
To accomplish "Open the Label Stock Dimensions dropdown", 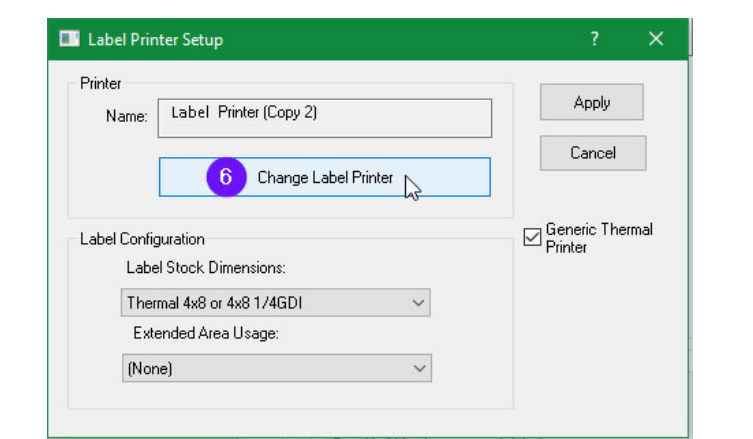I will [x=267, y=303].
